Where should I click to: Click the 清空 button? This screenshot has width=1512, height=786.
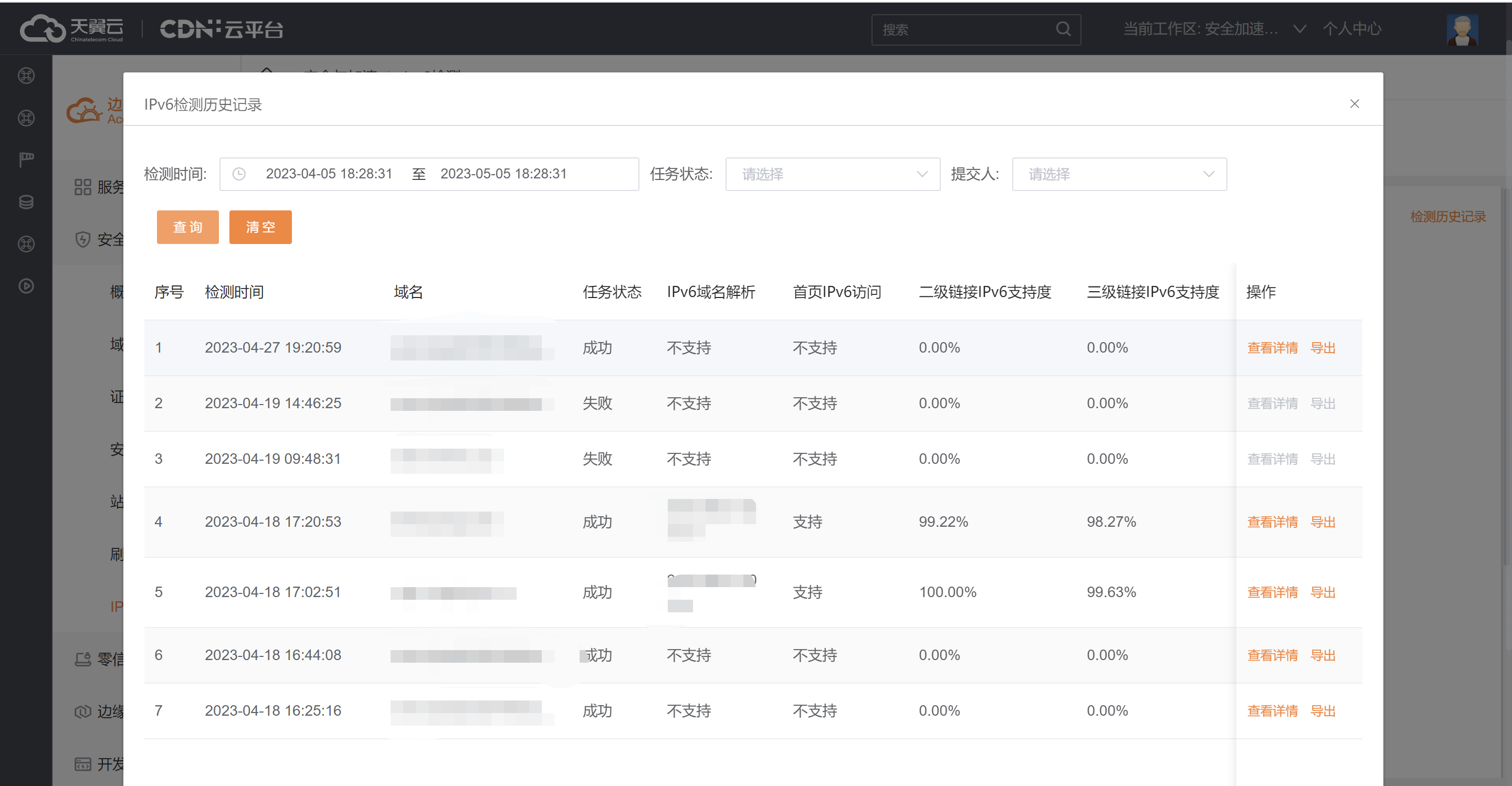(260, 227)
